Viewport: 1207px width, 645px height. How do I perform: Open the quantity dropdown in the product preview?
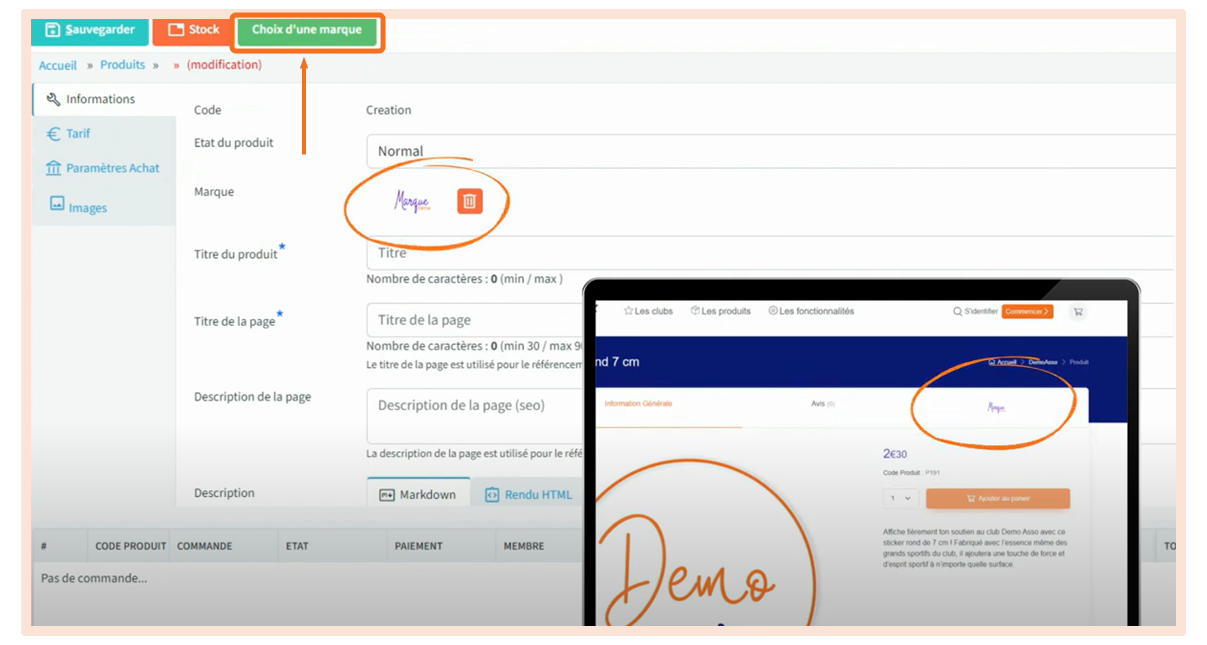[901, 498]
